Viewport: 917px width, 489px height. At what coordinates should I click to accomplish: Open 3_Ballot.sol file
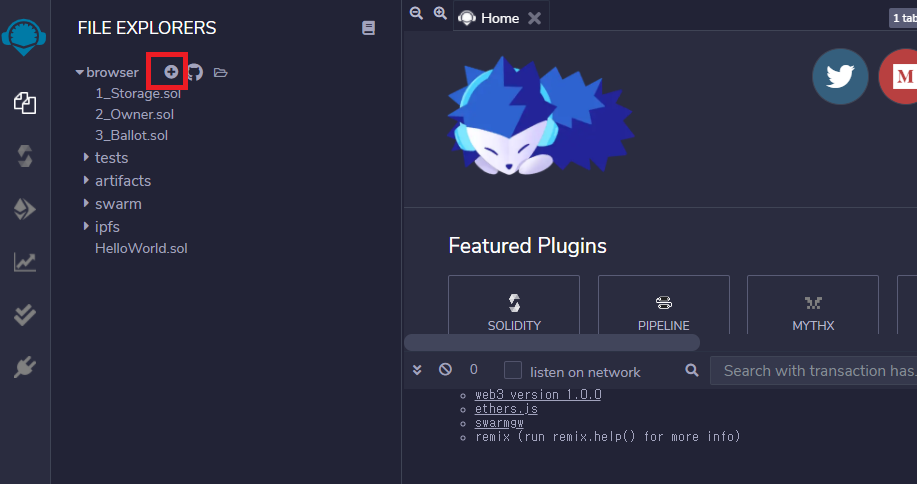pyautogui.click(x=132, y=136)
